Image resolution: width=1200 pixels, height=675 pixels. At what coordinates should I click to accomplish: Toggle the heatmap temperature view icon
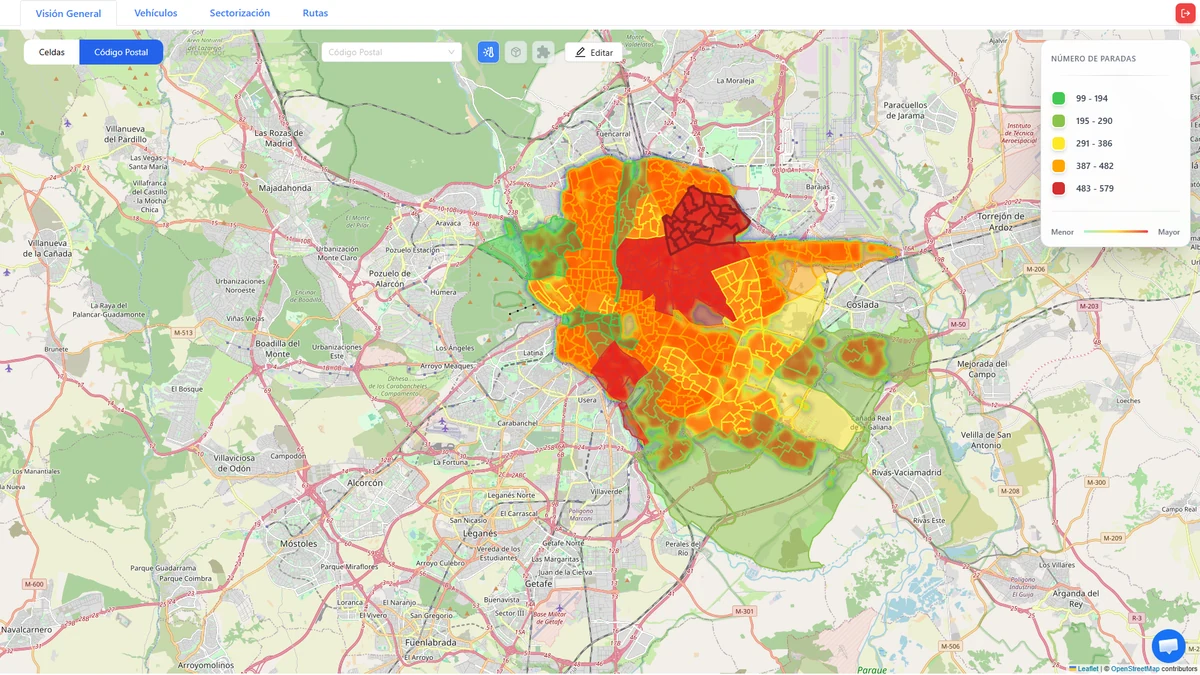coord(488,52)
